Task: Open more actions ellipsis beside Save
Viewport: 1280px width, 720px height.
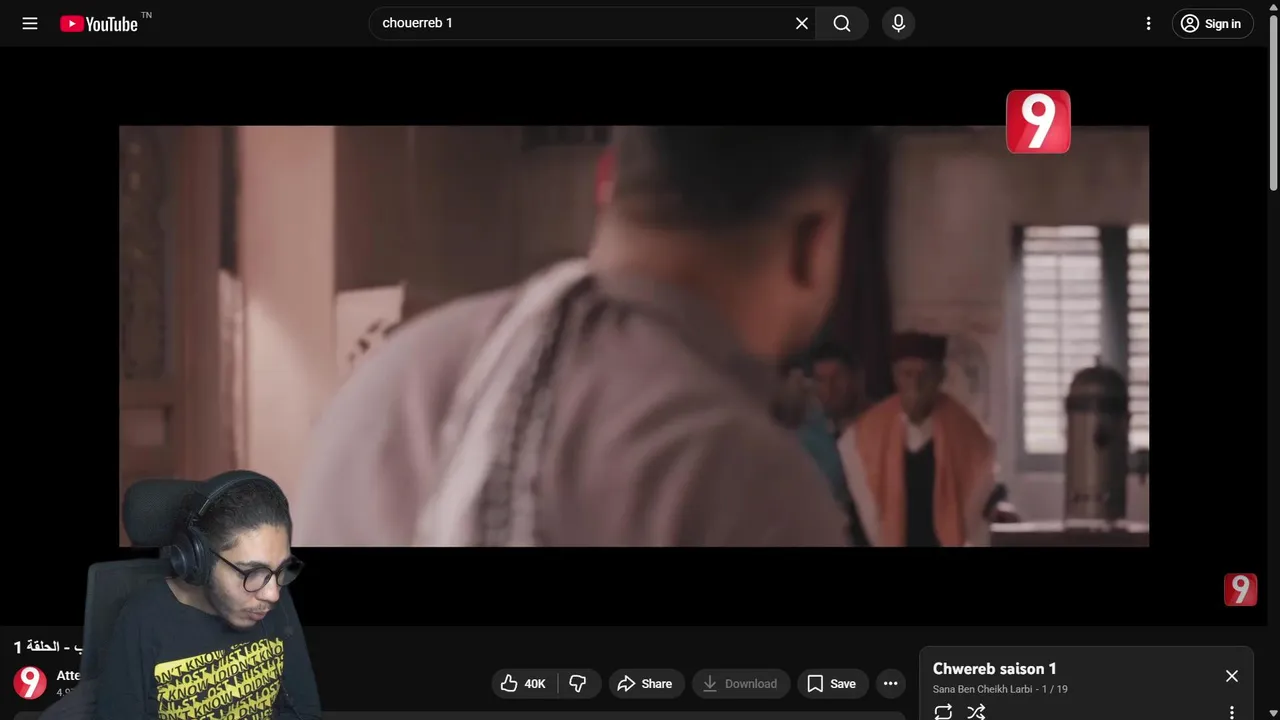Action: click(890, 683)
